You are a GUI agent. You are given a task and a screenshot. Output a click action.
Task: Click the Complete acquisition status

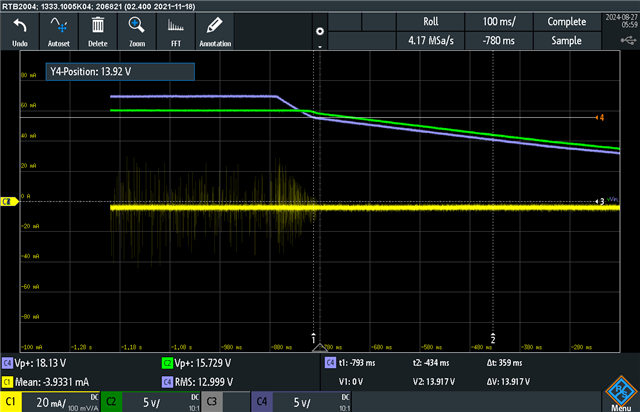567,22
